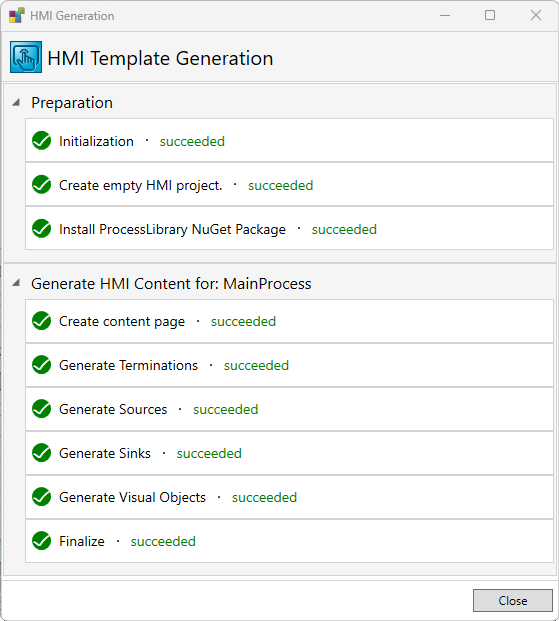The image size is (559, 621).
Task: Click the 'HMI Template Generation' header title
Action: click(160, 59)
